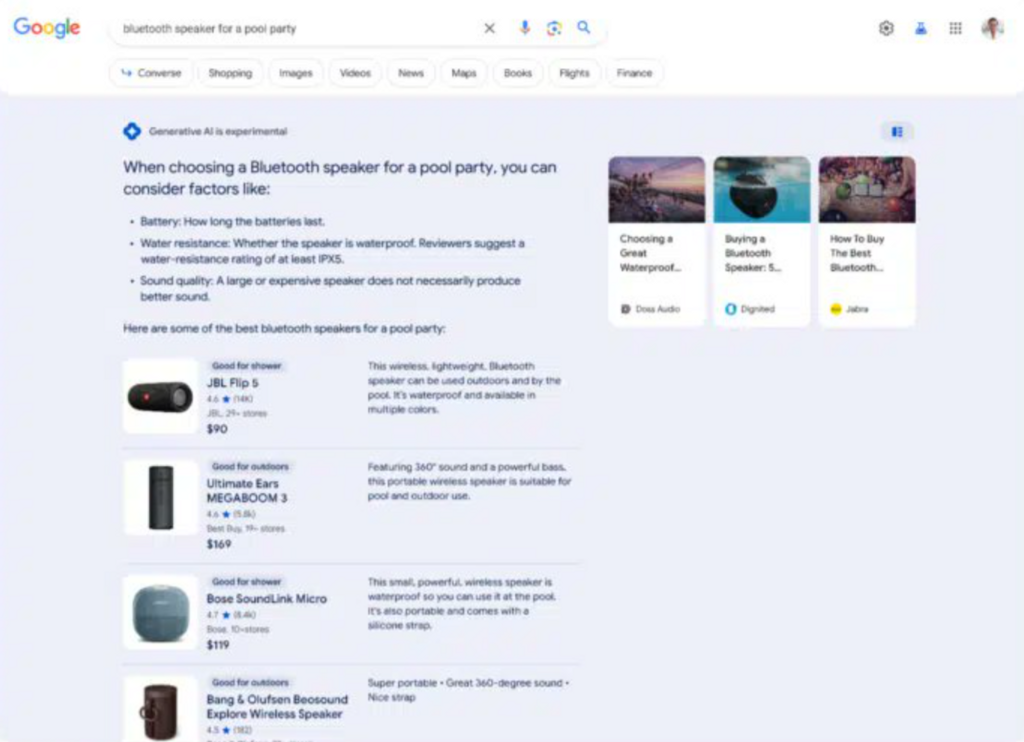The height and width of the screenshot is (742, 1024).
Task: Click the Bose SoundLink Micro title
Action: pyautogui.click(x=266, y=598)
